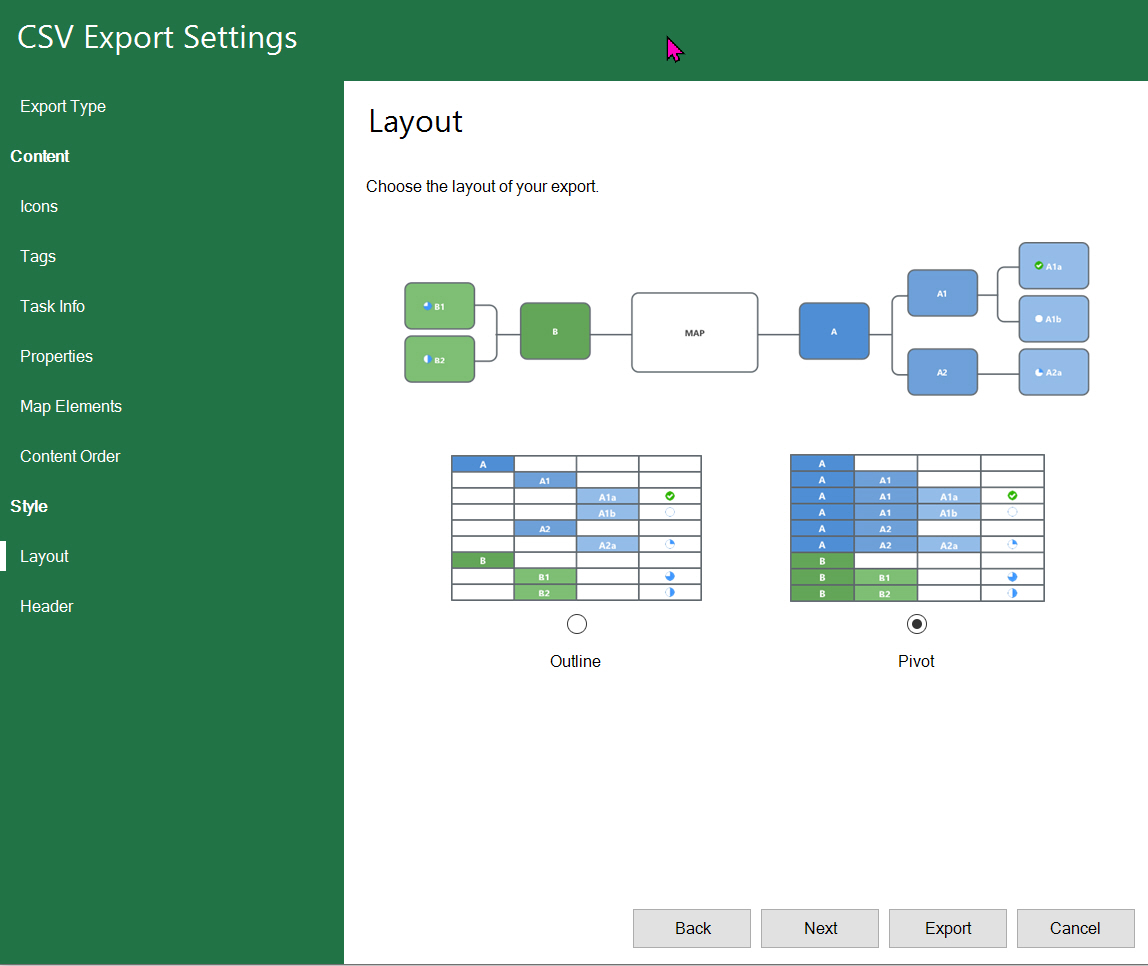Open the Content Order page

[70, 456]
